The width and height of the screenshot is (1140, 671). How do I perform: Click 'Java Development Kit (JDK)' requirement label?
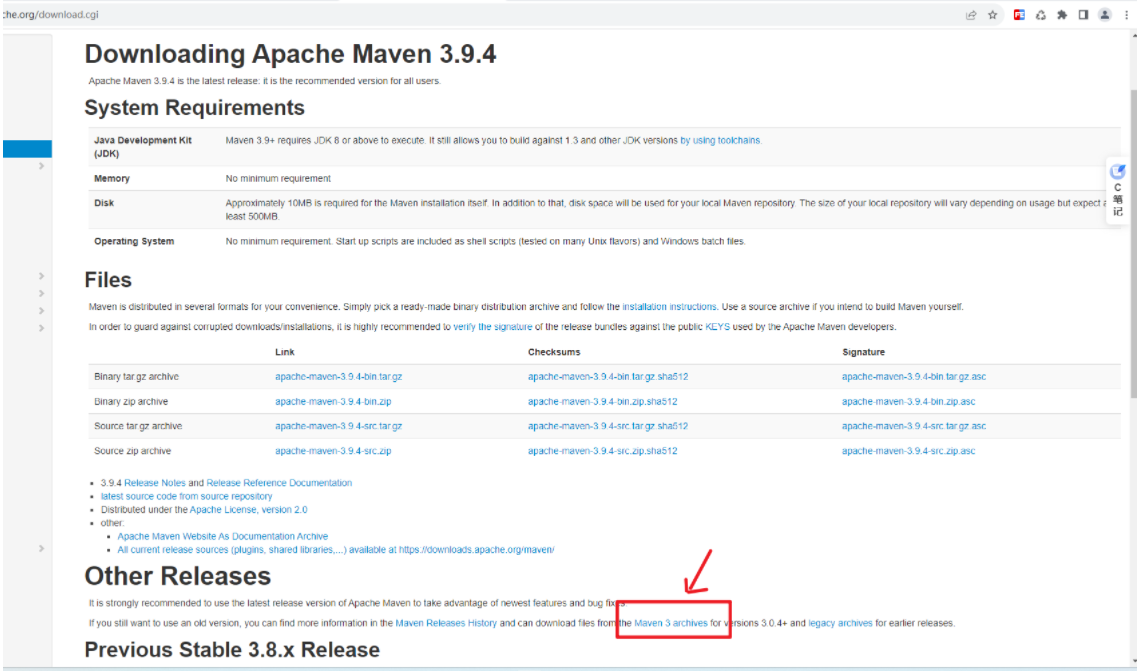(143, 147)
